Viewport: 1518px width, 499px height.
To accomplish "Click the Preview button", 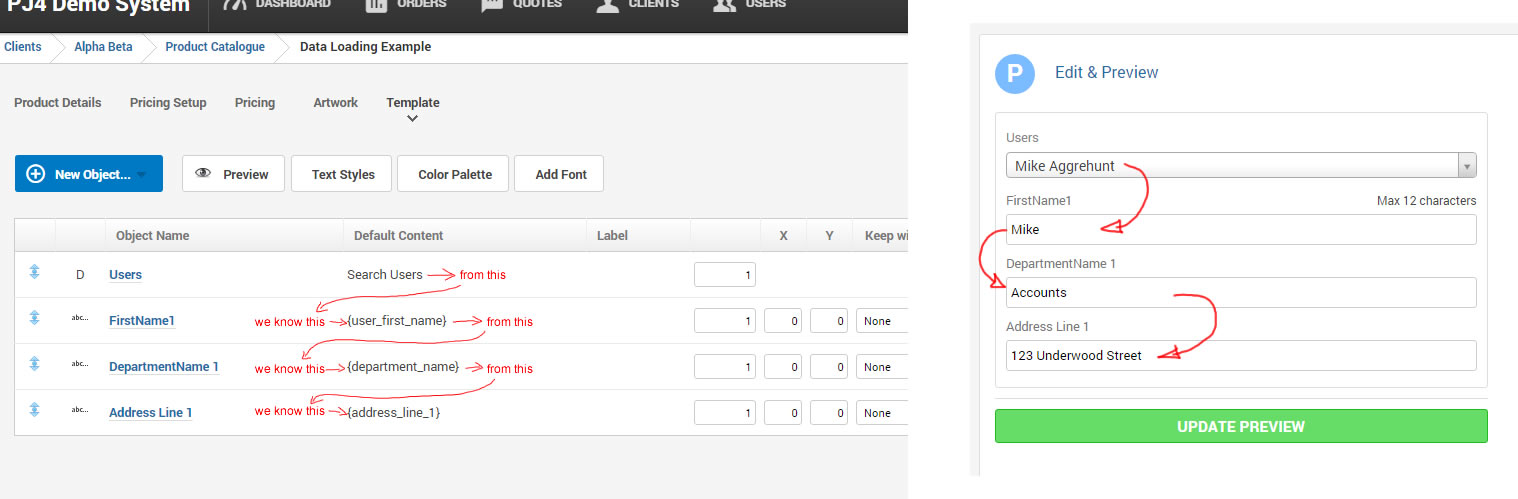I will (x=233, y=174).
